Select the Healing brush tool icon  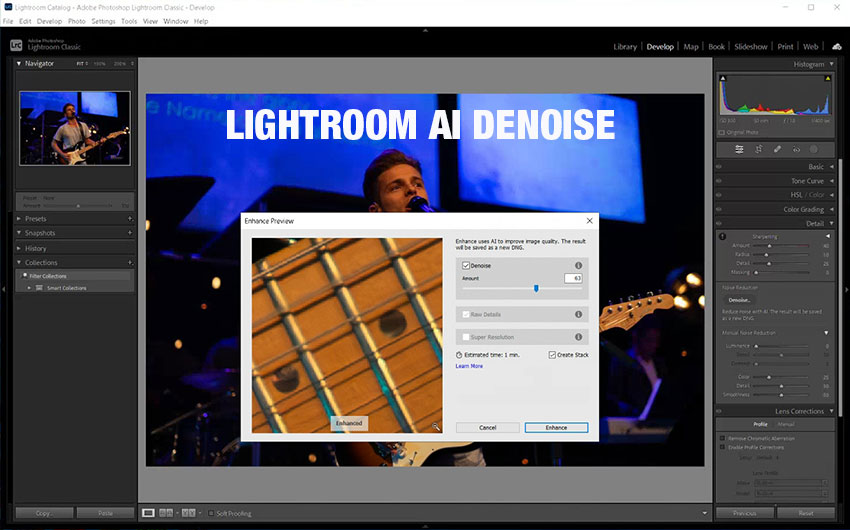[777, 150]
